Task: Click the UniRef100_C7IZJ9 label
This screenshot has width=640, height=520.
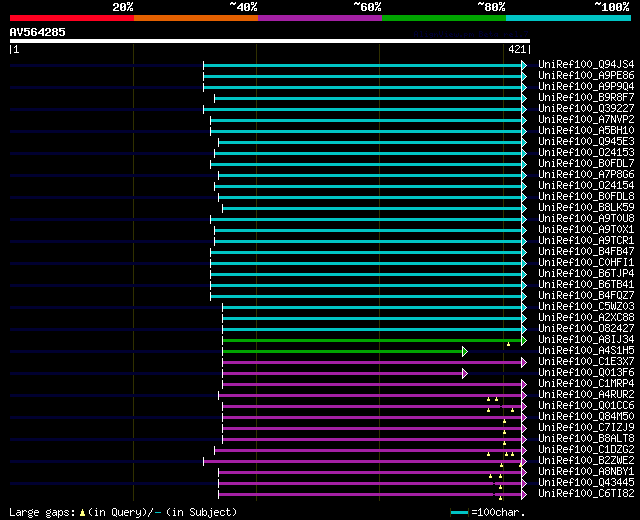Action: 586,428
